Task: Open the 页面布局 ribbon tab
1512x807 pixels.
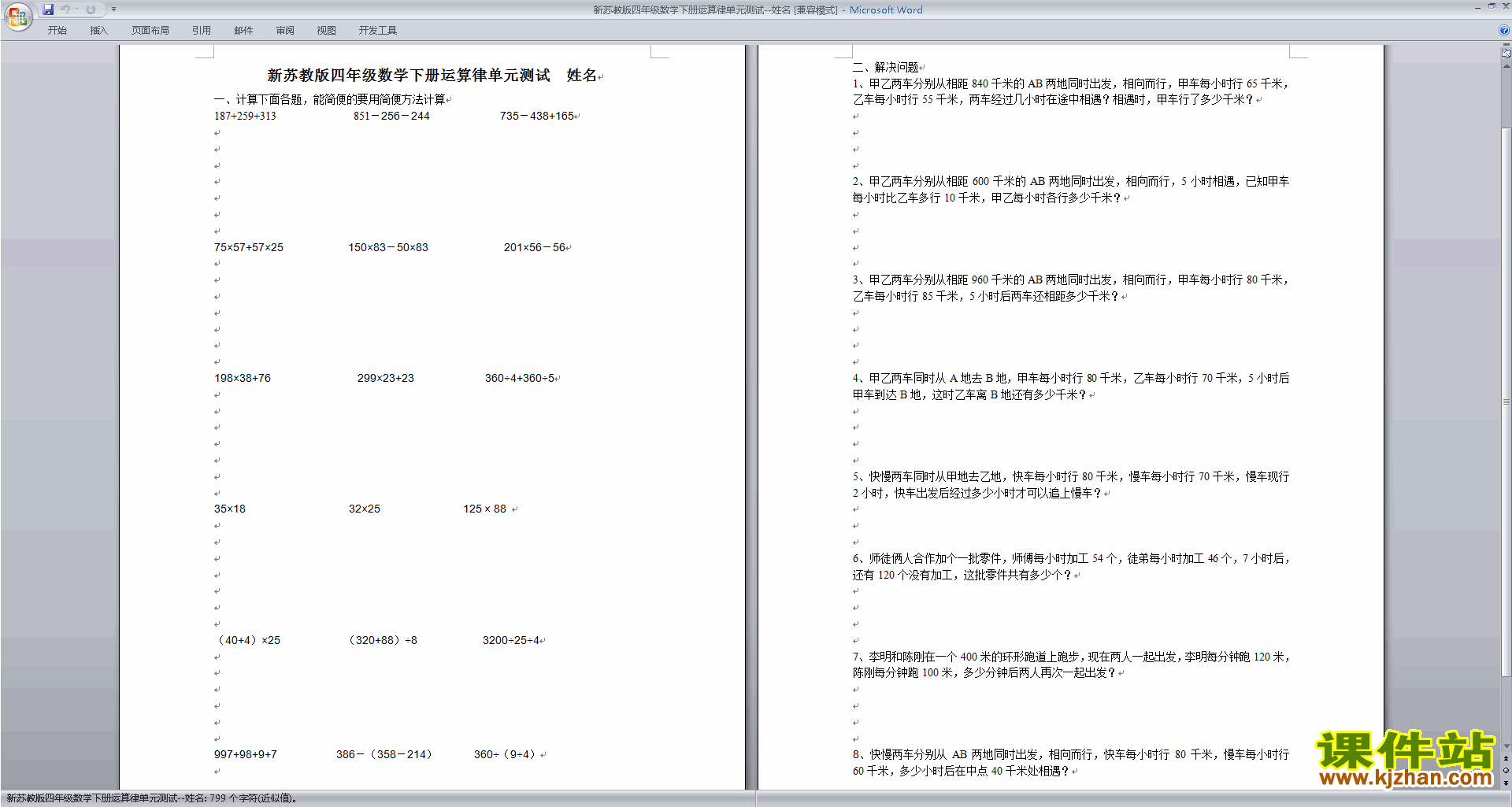Action: pos(150,30)
